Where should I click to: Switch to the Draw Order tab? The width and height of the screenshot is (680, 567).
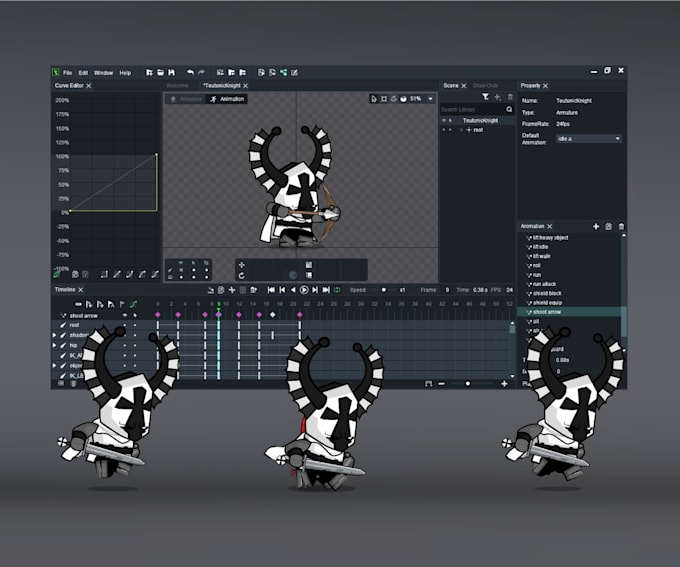pyautogui.click(x=485, y=85)
